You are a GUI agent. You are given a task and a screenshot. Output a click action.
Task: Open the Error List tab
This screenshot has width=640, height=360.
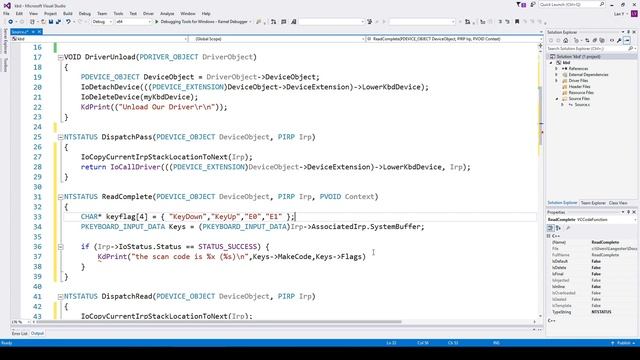click(20, 333)
